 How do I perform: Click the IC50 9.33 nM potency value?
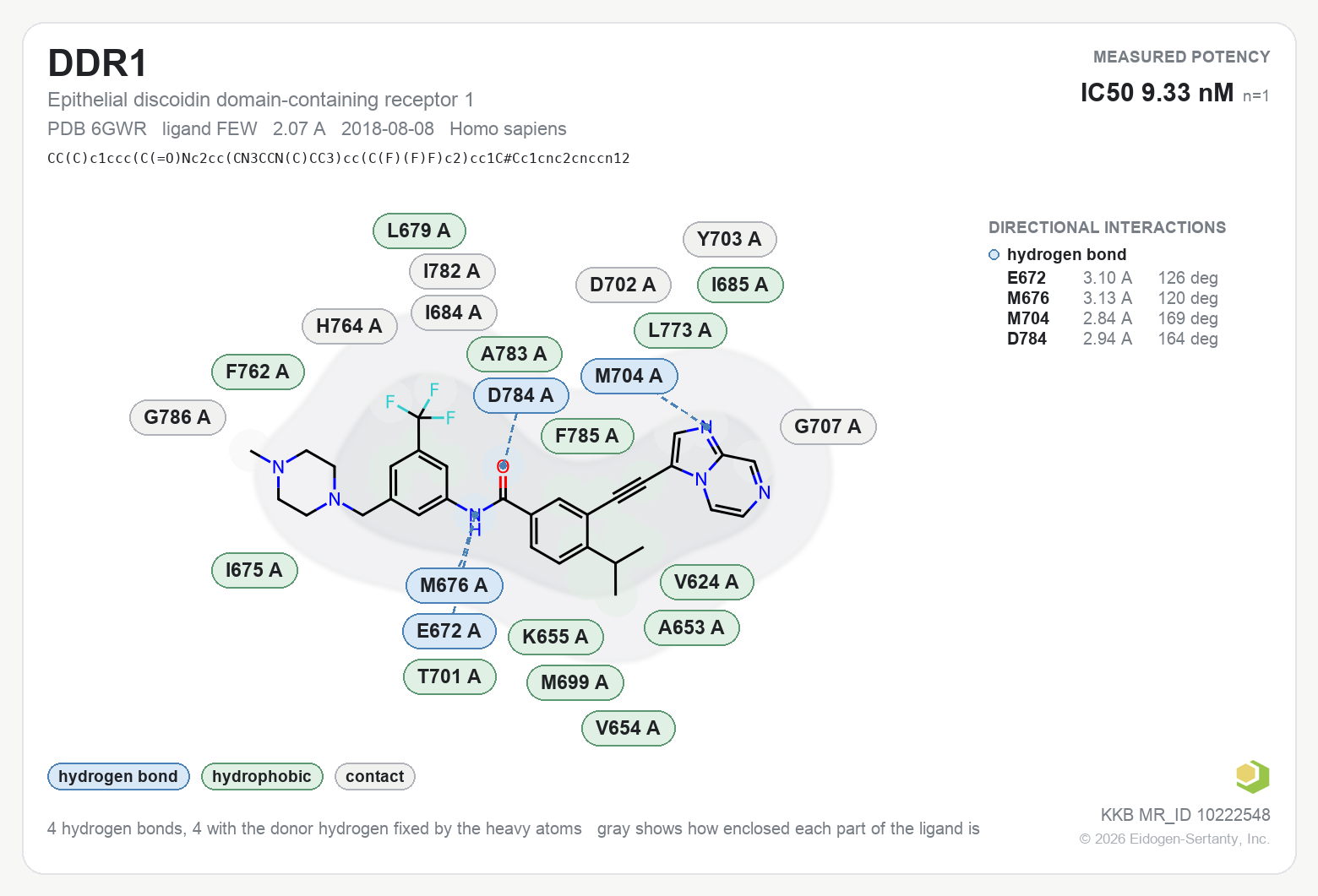click(1157, 92)
